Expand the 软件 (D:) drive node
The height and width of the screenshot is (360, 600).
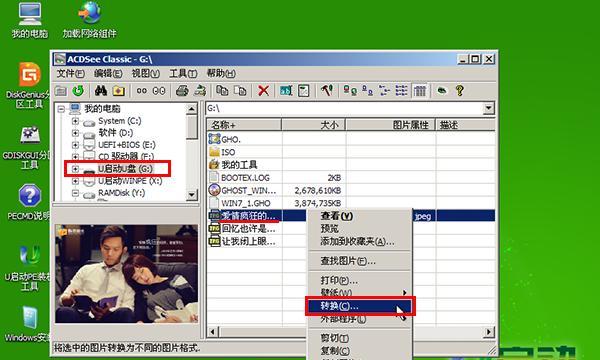75,133
